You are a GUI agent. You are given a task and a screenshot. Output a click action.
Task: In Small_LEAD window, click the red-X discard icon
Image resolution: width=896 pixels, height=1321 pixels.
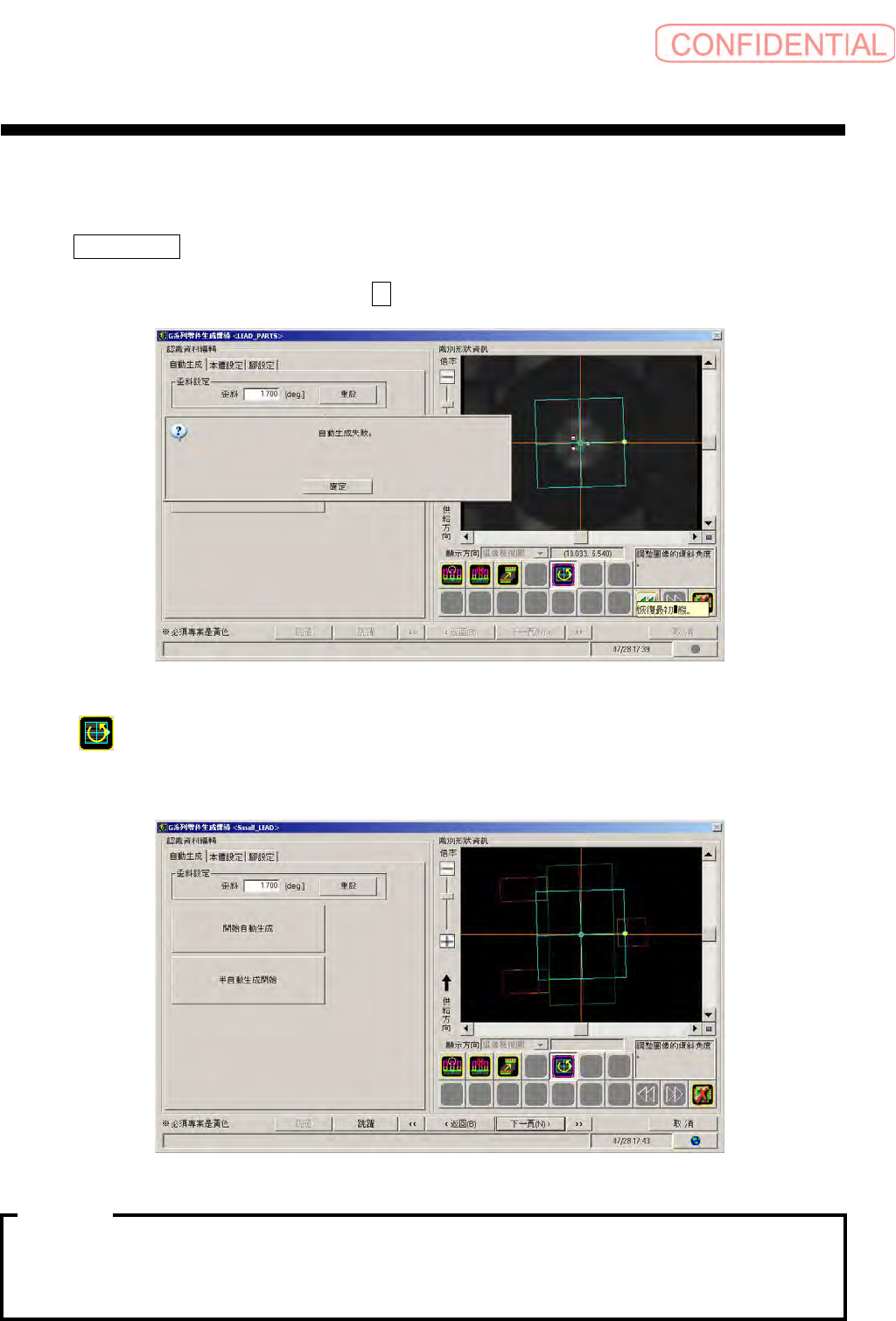(703, 1094)
